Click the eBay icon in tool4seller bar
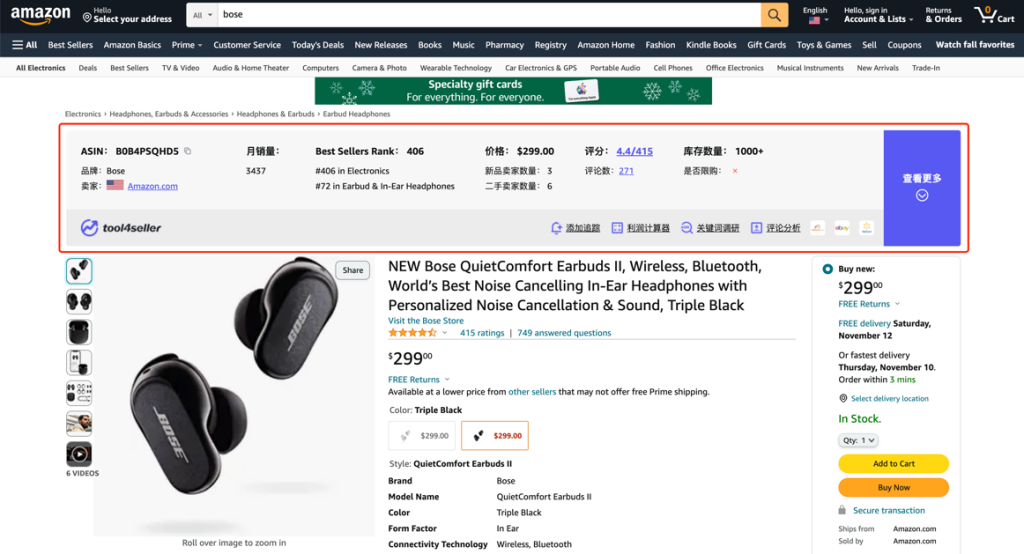 click(x=841, y=228)
